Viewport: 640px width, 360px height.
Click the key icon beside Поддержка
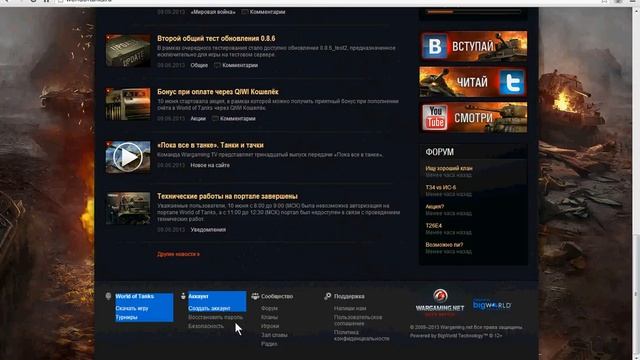point(328,296)
